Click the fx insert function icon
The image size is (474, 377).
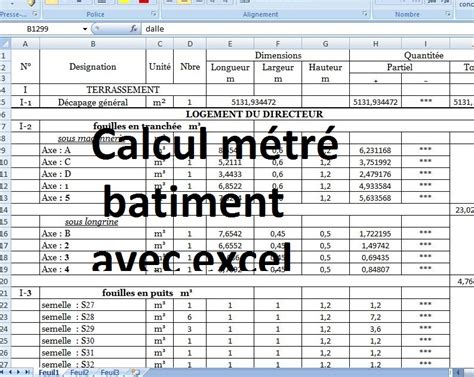click(134, 29)
